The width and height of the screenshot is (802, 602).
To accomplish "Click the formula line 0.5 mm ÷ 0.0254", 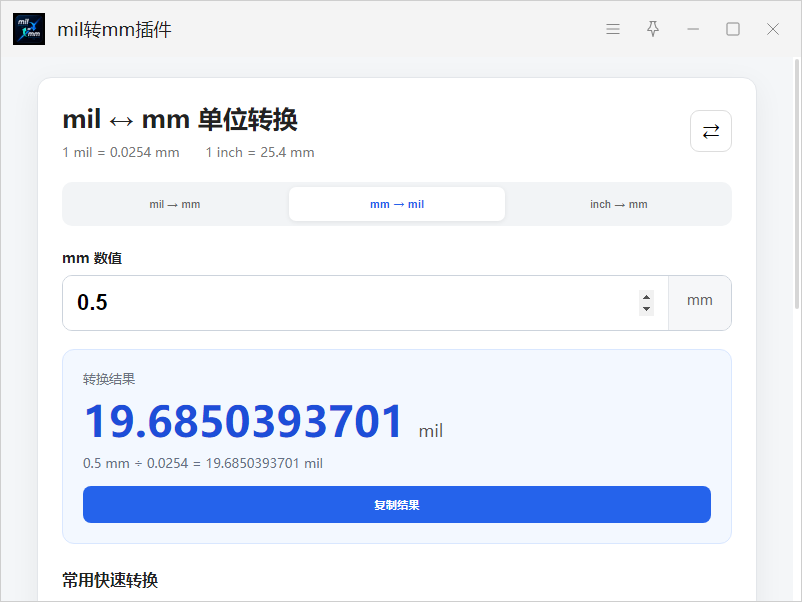I will [x=203, y=463].
